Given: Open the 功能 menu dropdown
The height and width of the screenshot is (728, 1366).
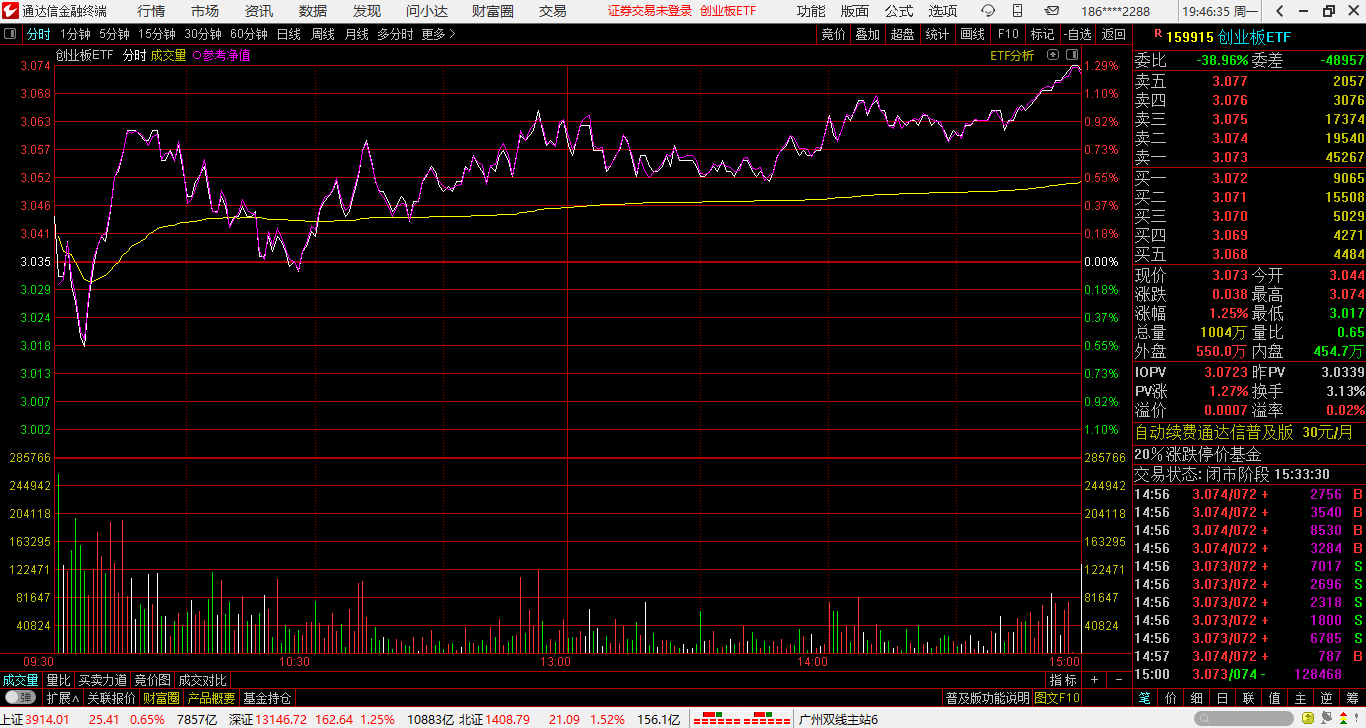Looking at the screenshot, I should [x=811, y=11].
